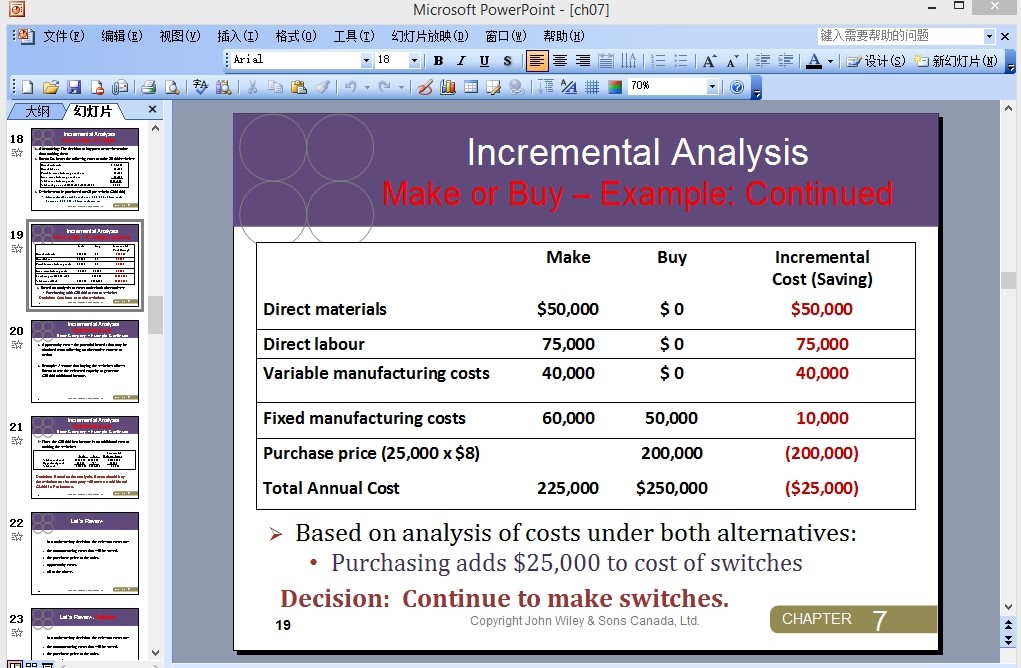Open PowerPoint Help with the question mark icon
The height and width of the screenshot is (668, 1021).
point(737,87)
